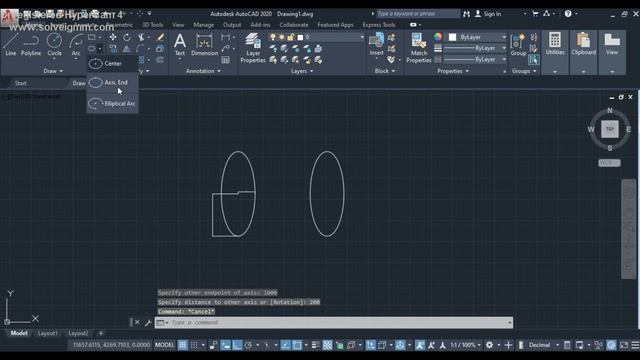Click the Workspace Switching gear icon
Image resolution: width=640 pixels, height=360 pixels.
489,345
